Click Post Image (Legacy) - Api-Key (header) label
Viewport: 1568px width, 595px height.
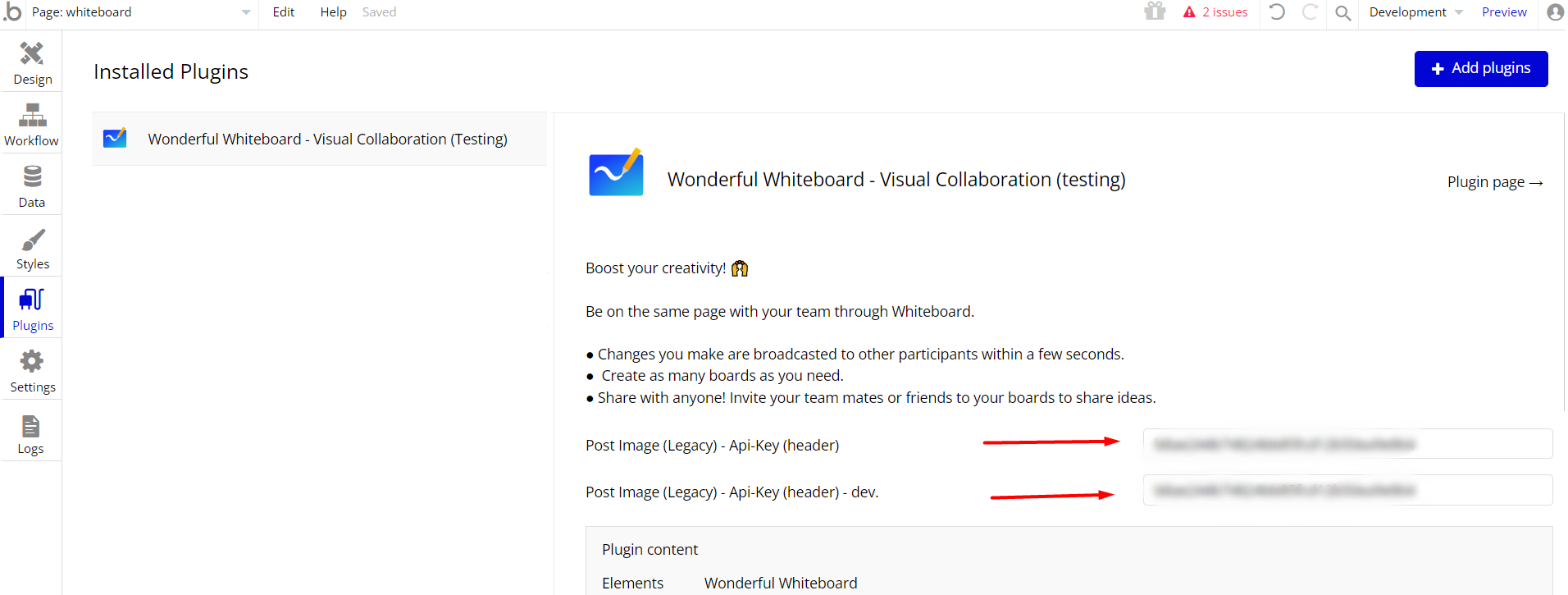click(712, 446)
